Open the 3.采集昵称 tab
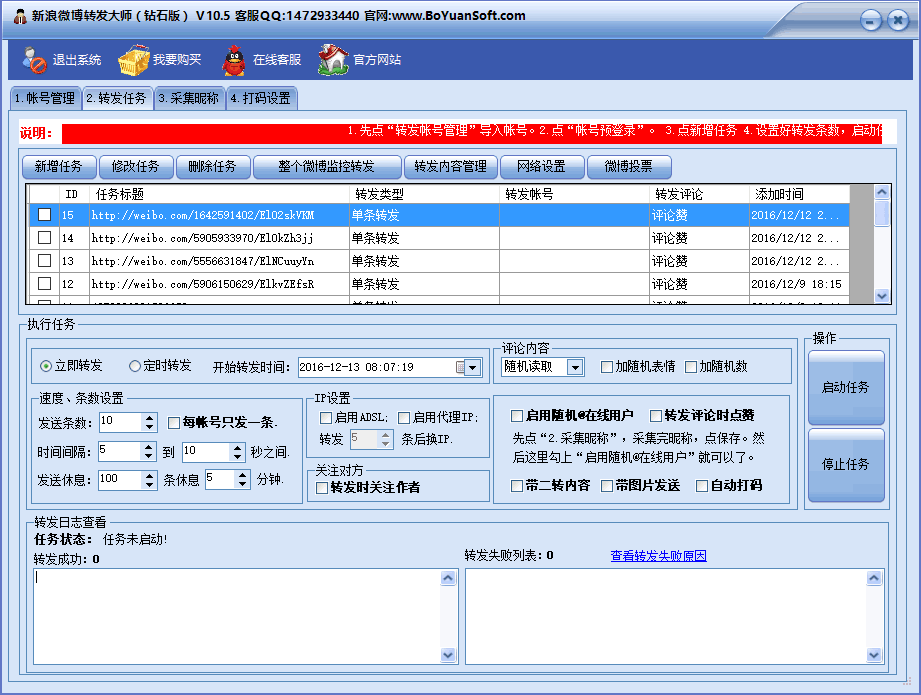 [x=189, y=98]
